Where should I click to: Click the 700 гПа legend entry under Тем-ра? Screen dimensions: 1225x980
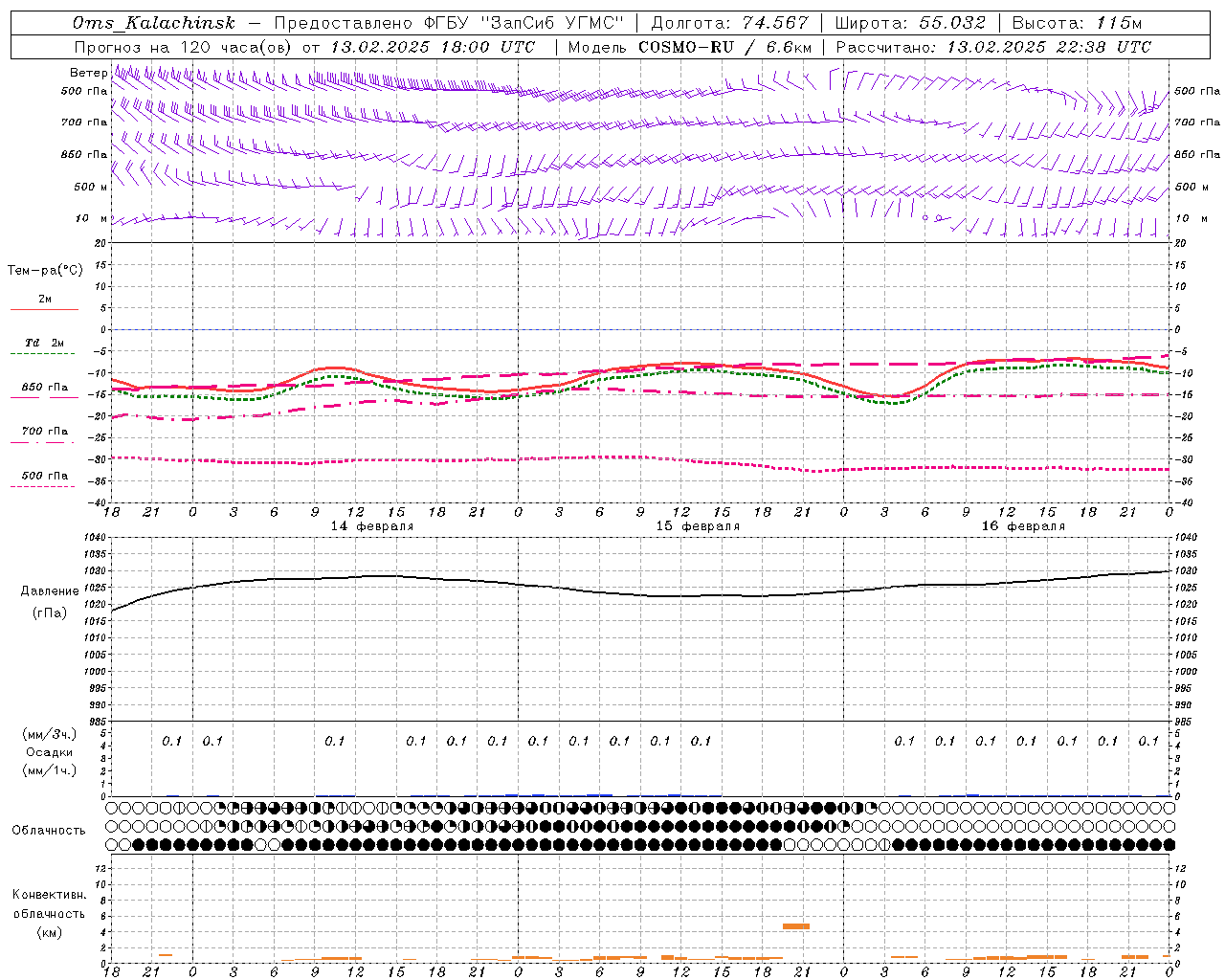pos(45,432)
